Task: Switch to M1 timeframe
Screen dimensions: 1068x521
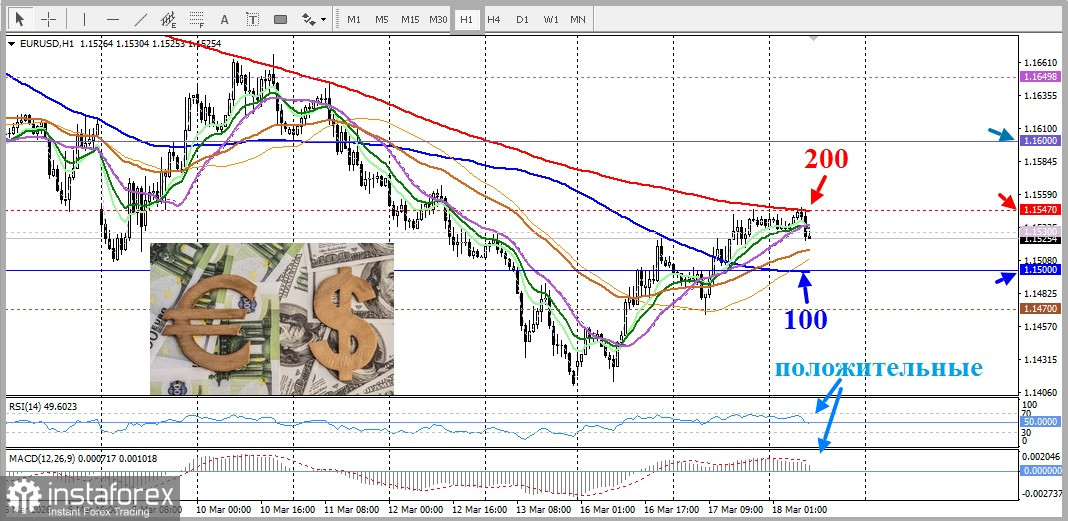Action: (x=354, y=19)
